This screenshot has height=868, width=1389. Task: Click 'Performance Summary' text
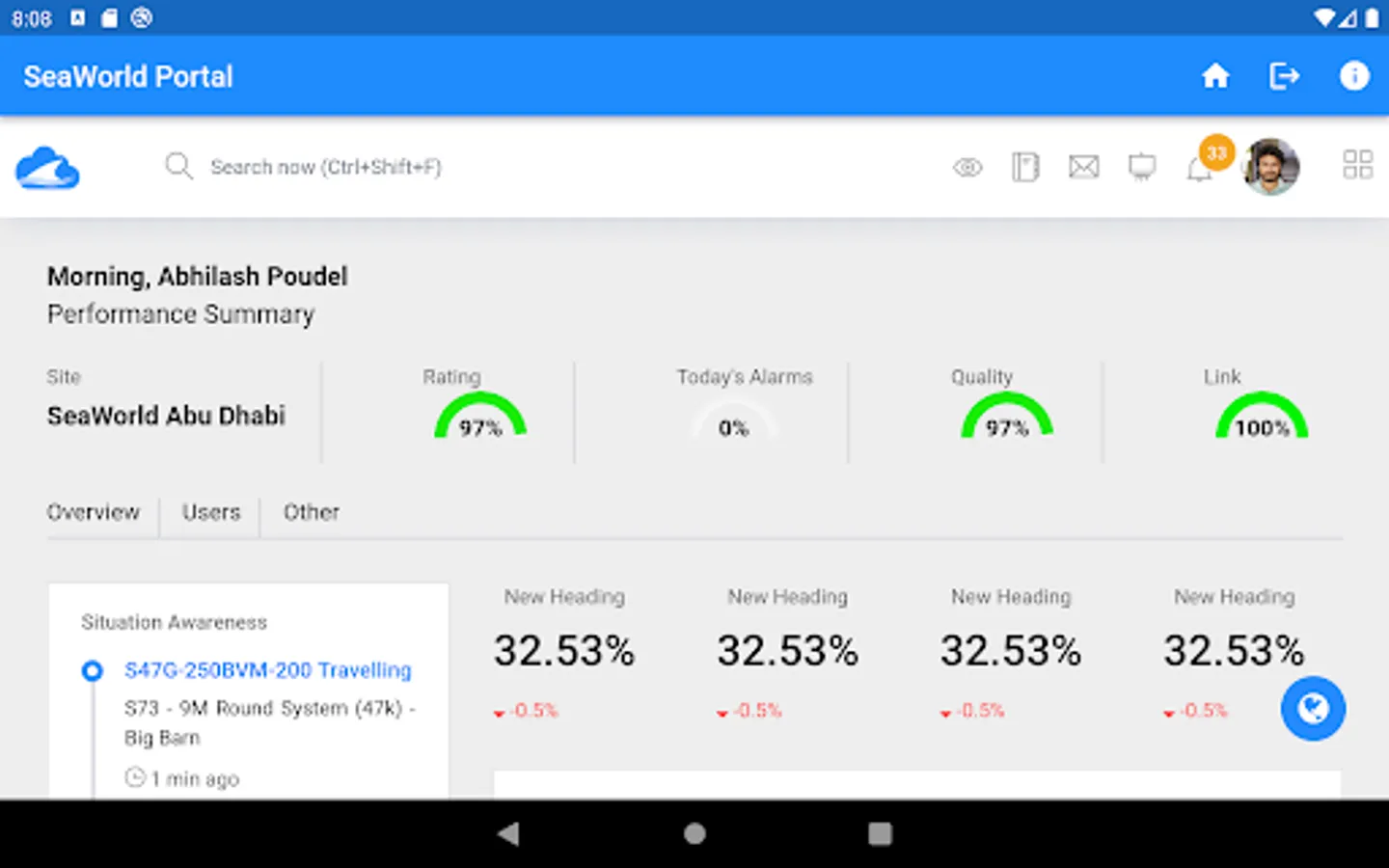pos(181,314)
